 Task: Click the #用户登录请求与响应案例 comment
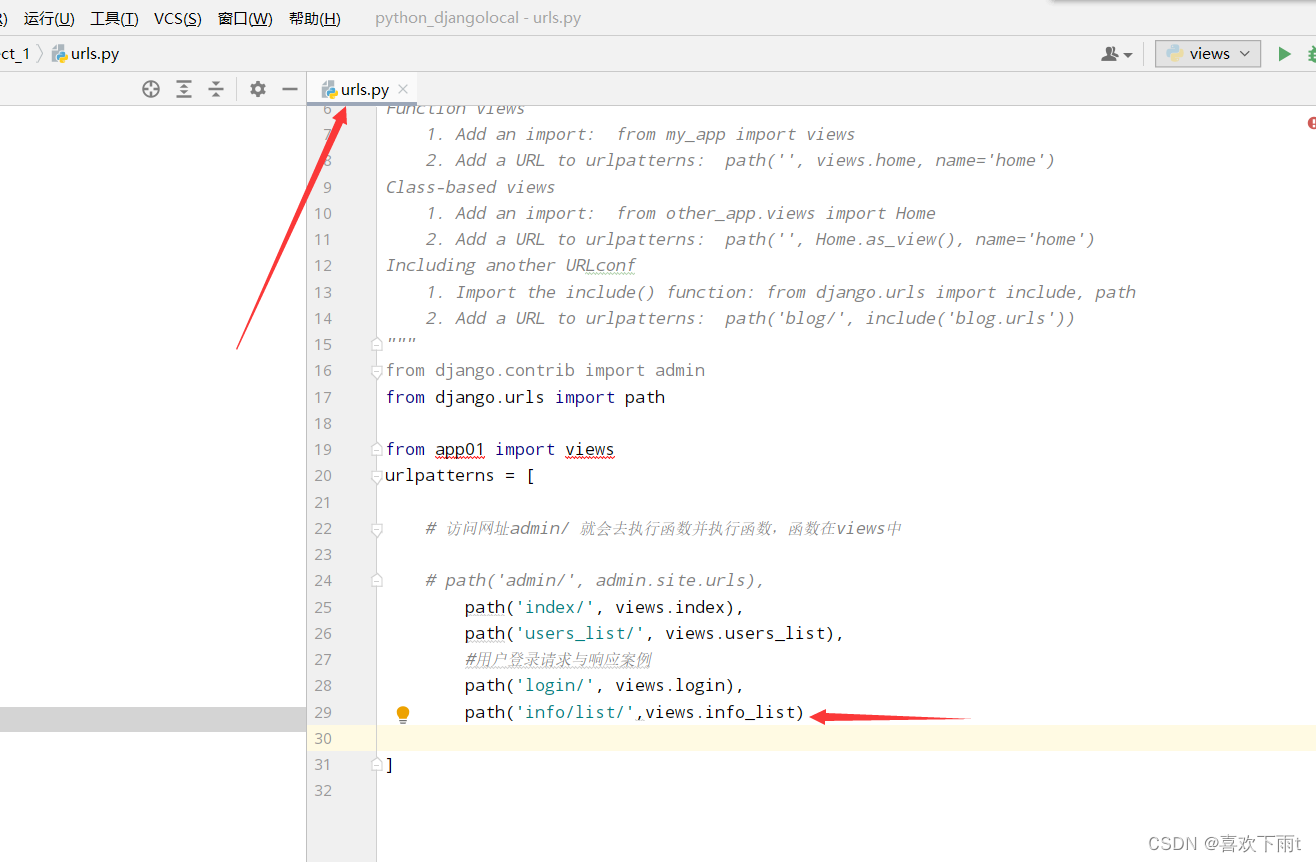click(x=558, y=659)
